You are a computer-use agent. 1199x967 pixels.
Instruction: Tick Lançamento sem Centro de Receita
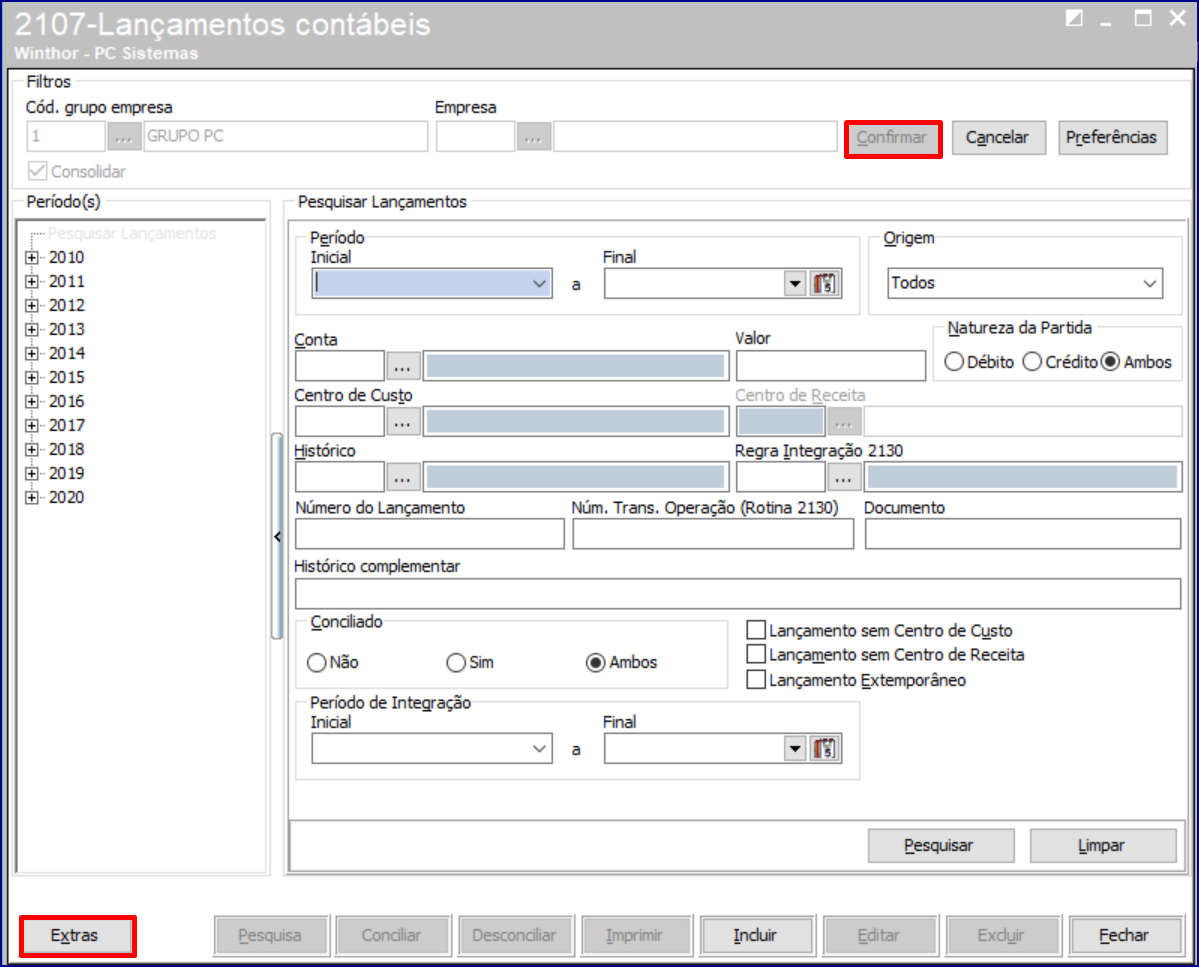(x=756, y=654)
